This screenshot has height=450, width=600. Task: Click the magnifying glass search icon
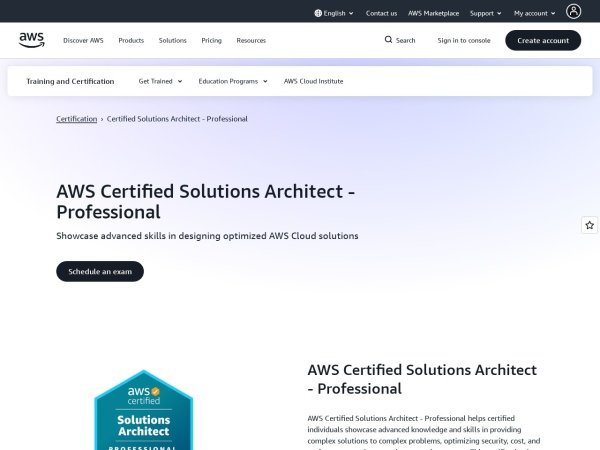(x=388, y=40)
